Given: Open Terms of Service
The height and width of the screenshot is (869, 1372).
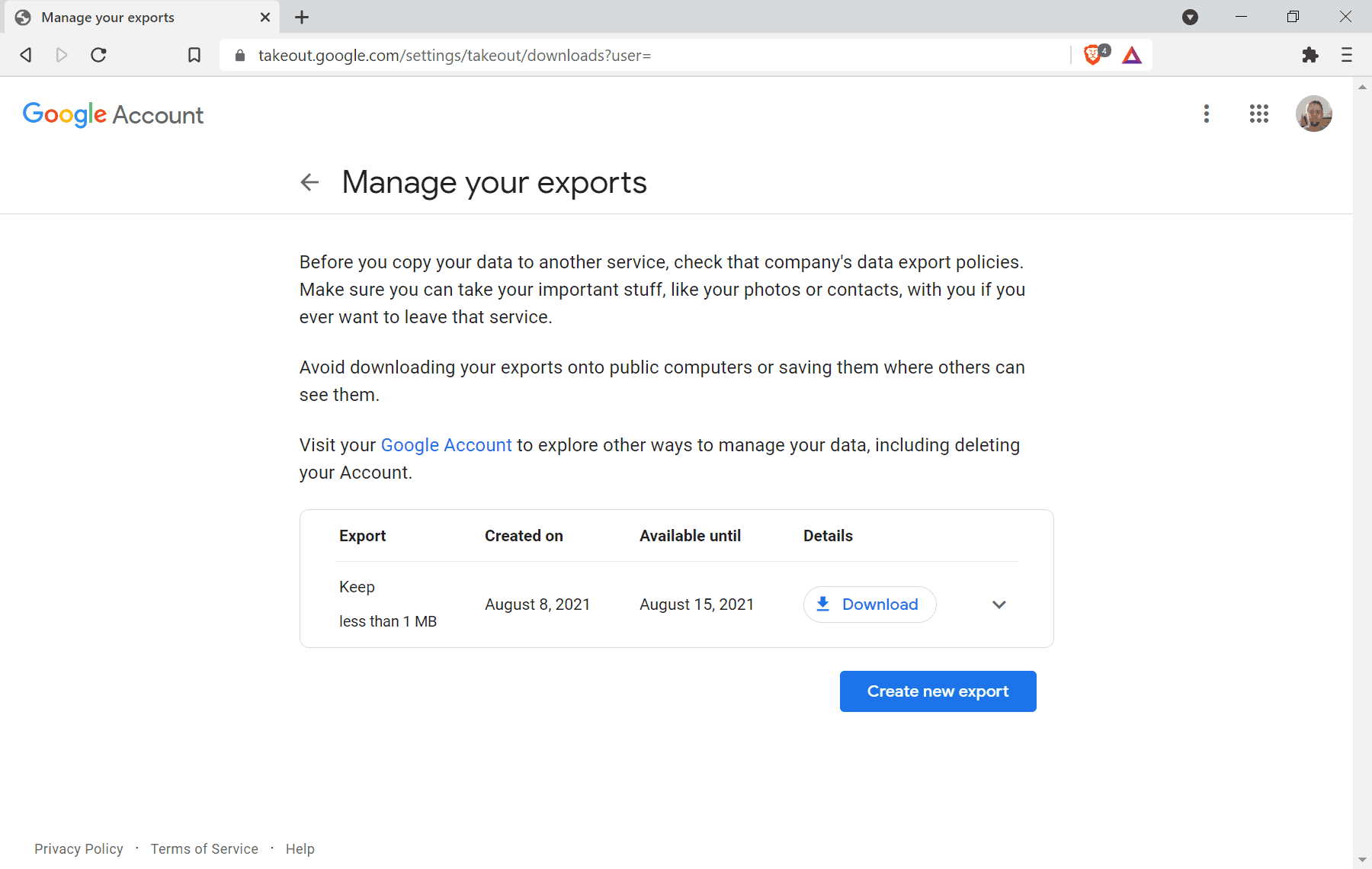Looking at the screenshot, I should pyautogui.click(x=204, y=848).
